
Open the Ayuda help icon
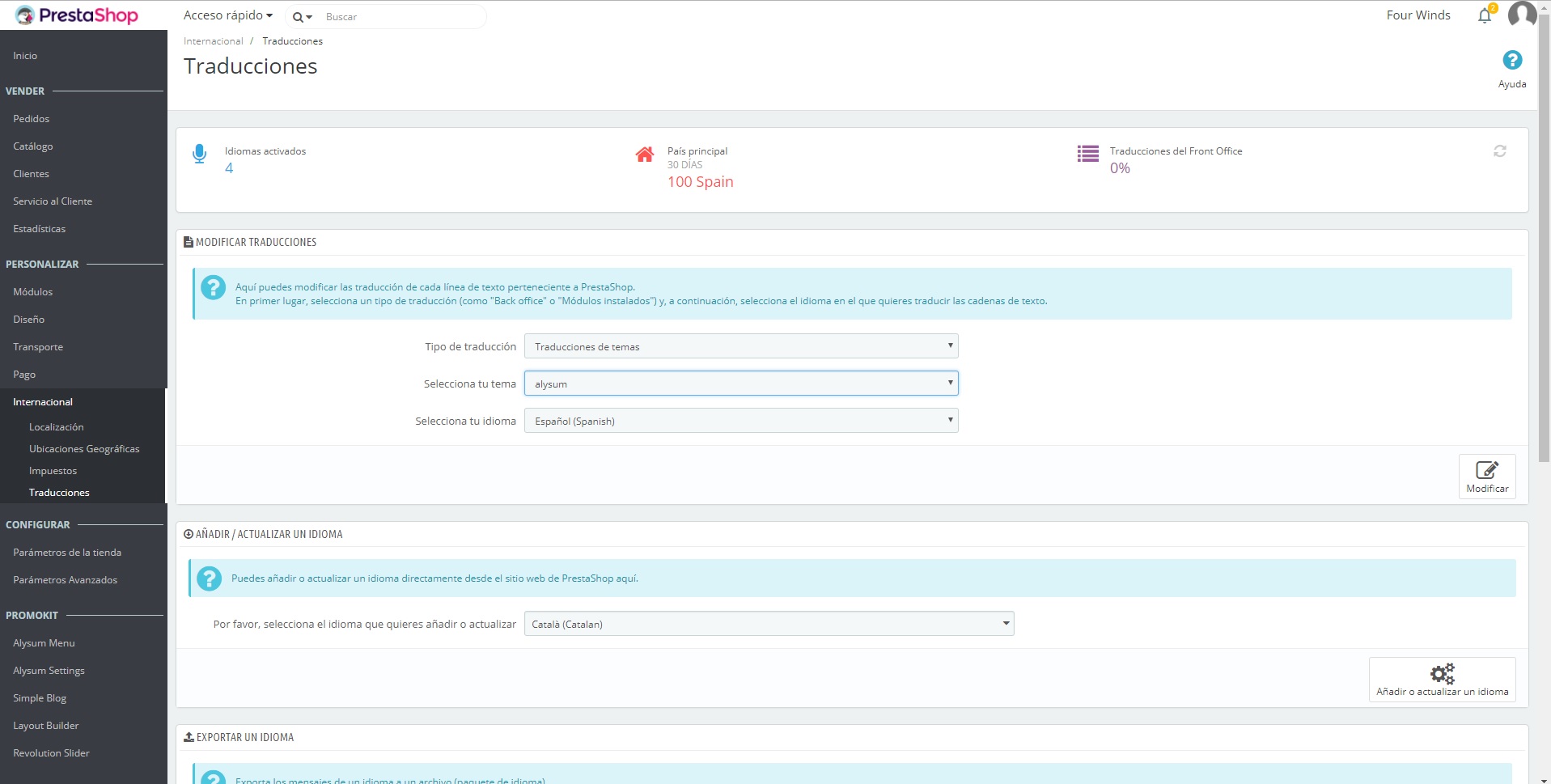click(x=1512, y=60)
